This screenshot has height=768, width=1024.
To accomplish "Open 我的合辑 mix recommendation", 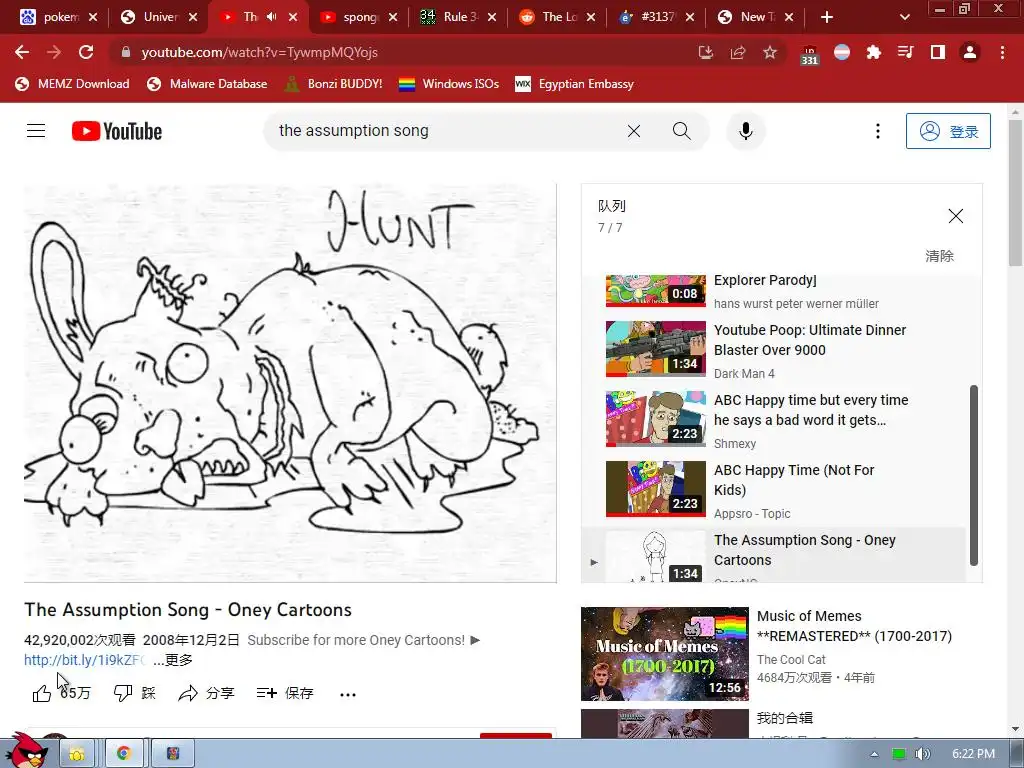I will coord(784,718).
